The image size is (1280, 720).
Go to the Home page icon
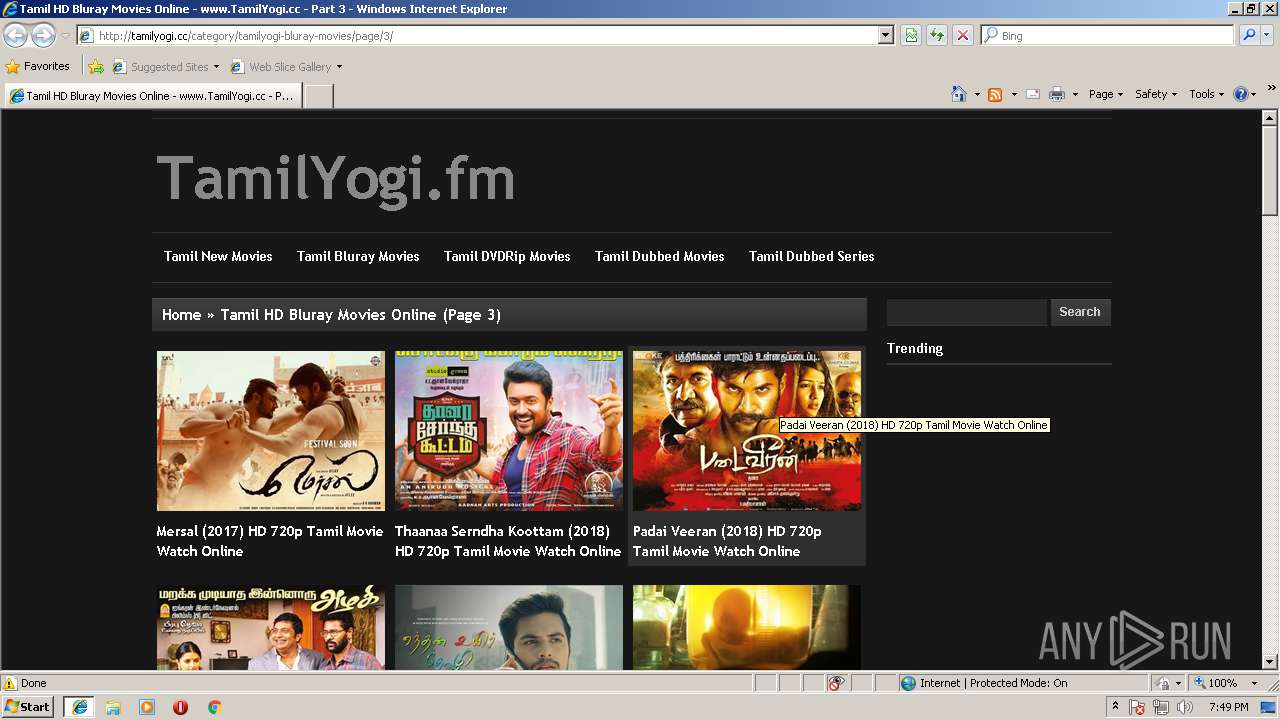959,94
